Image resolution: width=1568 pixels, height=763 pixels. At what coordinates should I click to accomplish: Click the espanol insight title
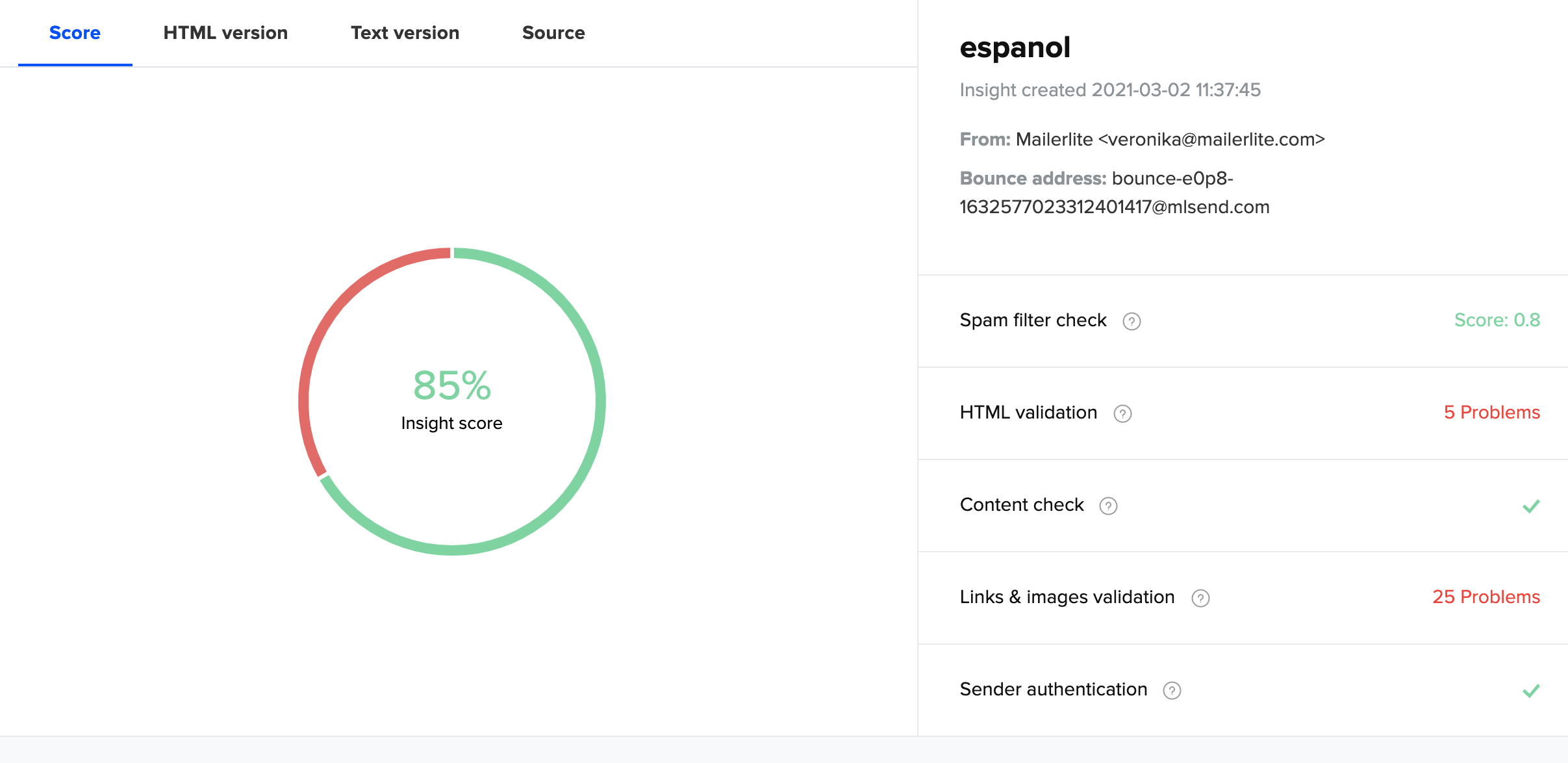coord(1015,47)
